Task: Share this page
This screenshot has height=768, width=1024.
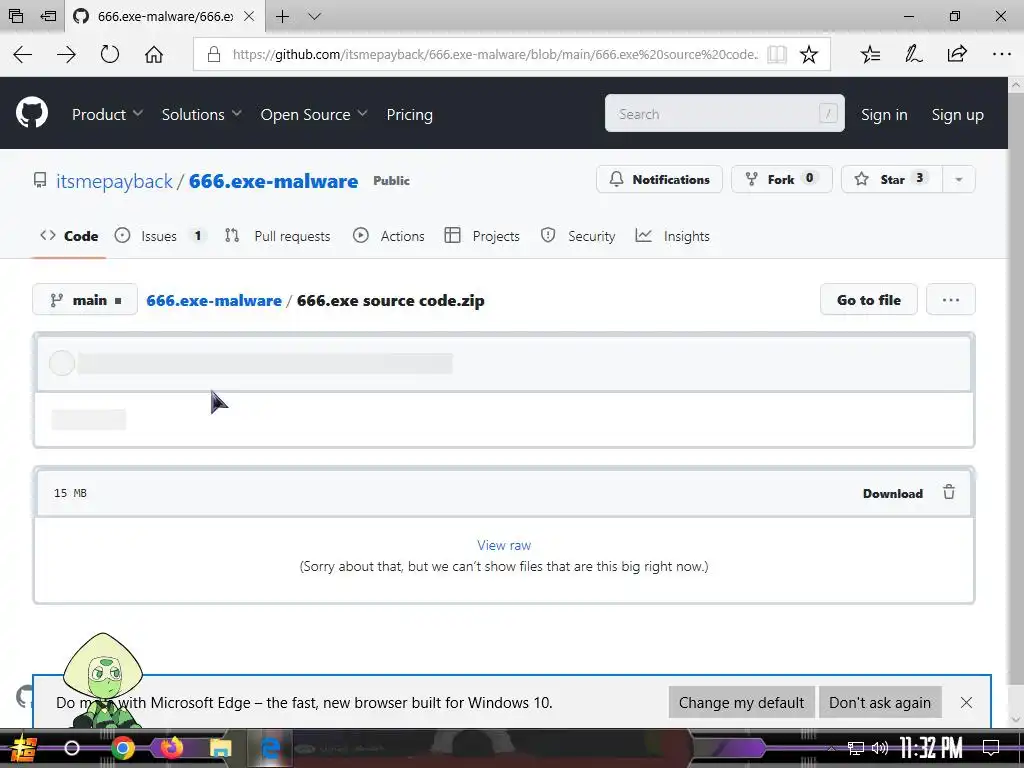Action: pos(957,54)
